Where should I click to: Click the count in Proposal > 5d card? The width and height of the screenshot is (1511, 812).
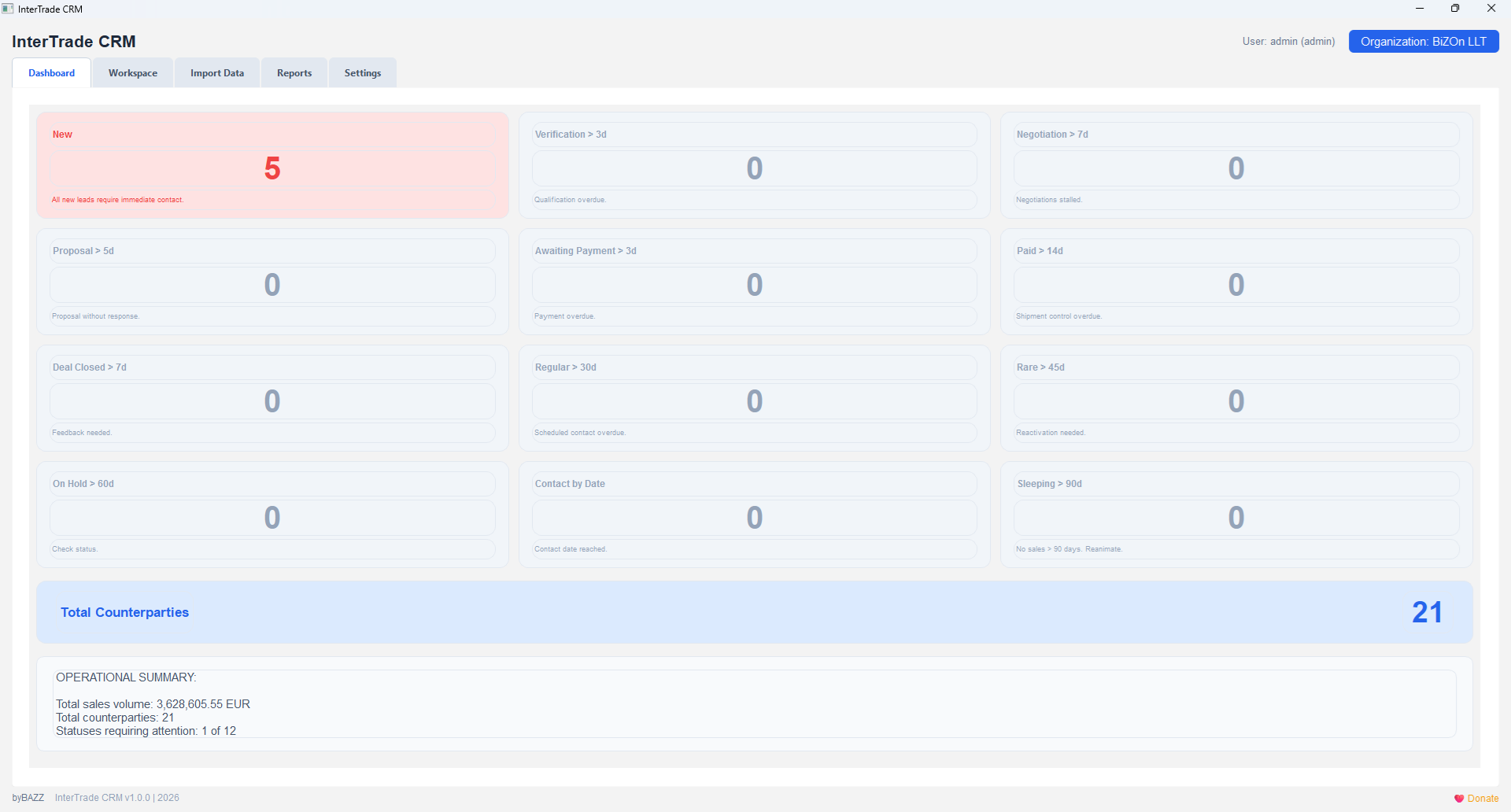272,285
